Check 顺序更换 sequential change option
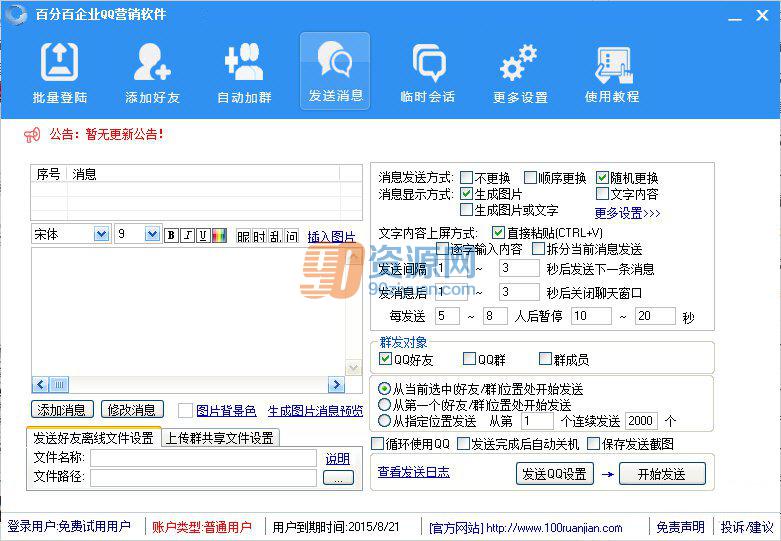This screenshot has height=541, width=781. [x=530, y=177]
